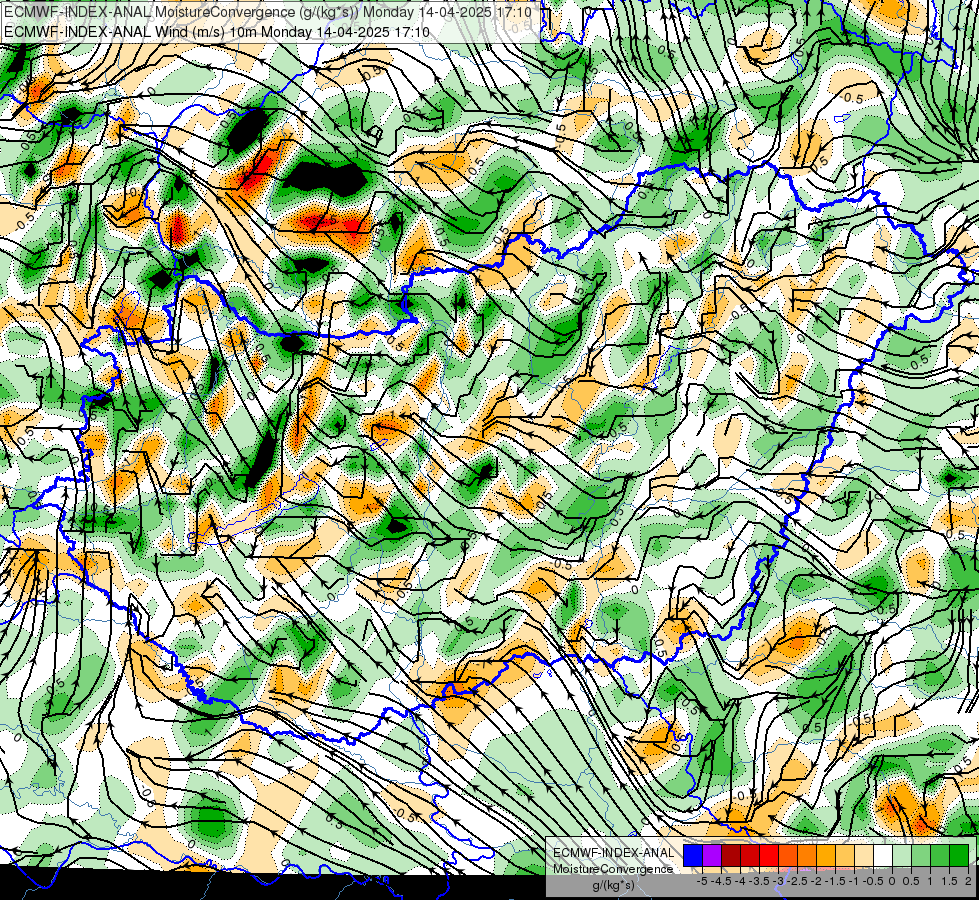Click the red swatch between -4 and -3.5
This screenshot has width=979, height=900.
tap(750, 855)
